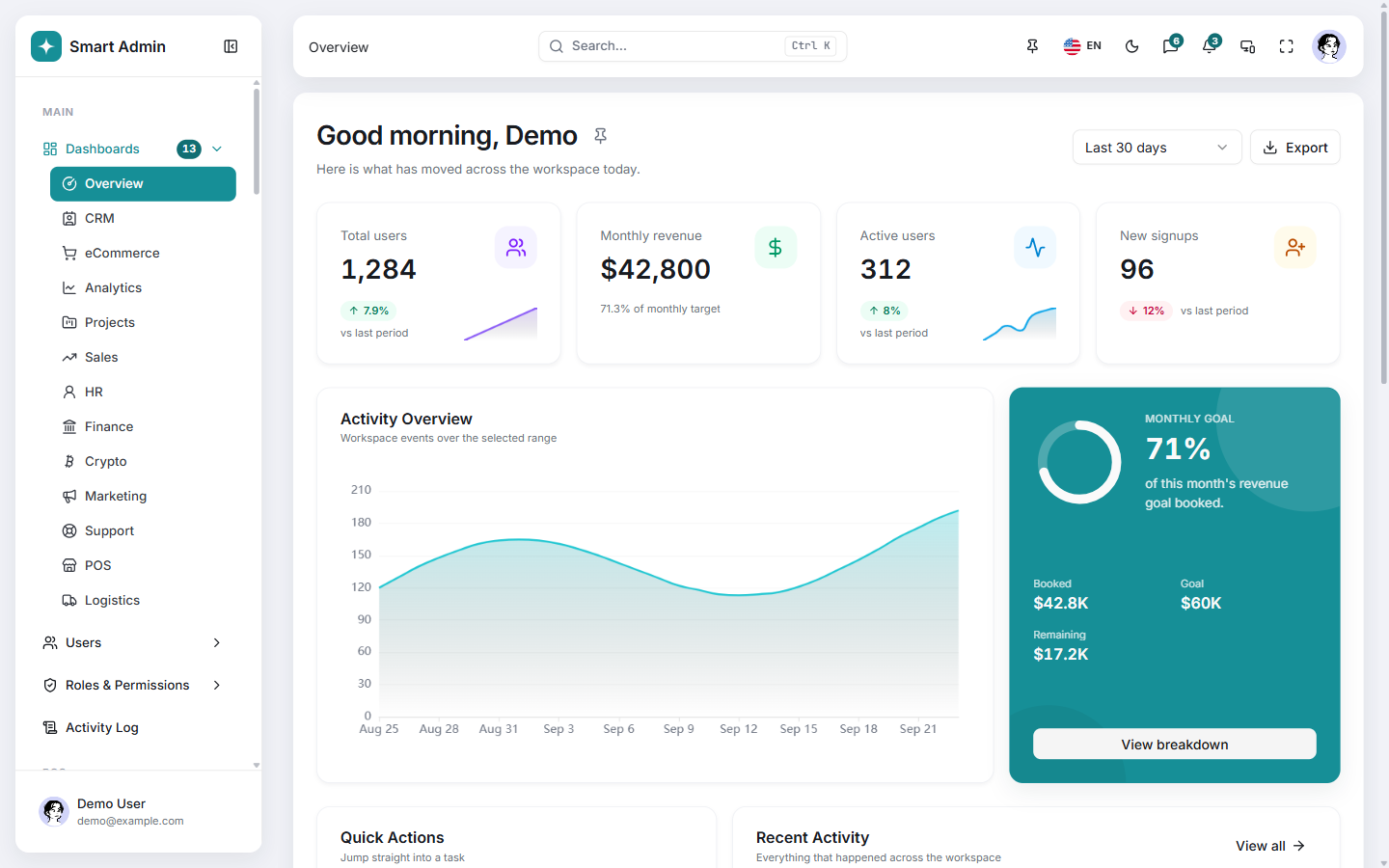Pin the greeting with pin icon beside title
1389x868 pixels.
pos(601,136)
